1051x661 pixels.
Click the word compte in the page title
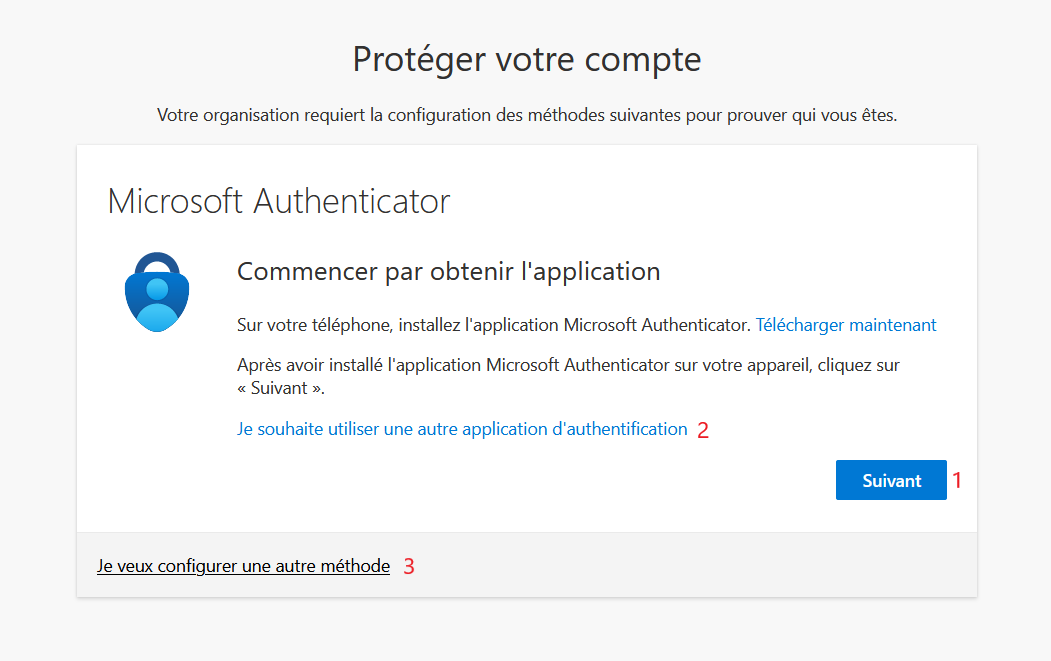pos(643,62)
